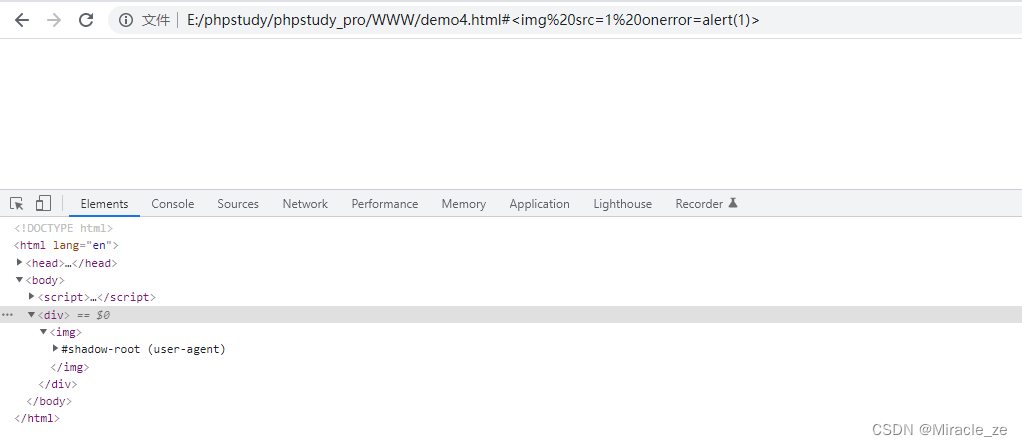Viewport: 1022px width, 446px height.
Task: Select the html lang="en" node
Action: click(66, 245)
